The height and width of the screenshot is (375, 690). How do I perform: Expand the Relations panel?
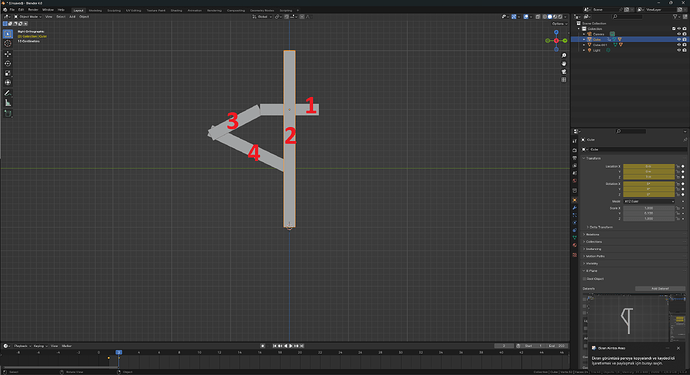[x=592, y=235]
